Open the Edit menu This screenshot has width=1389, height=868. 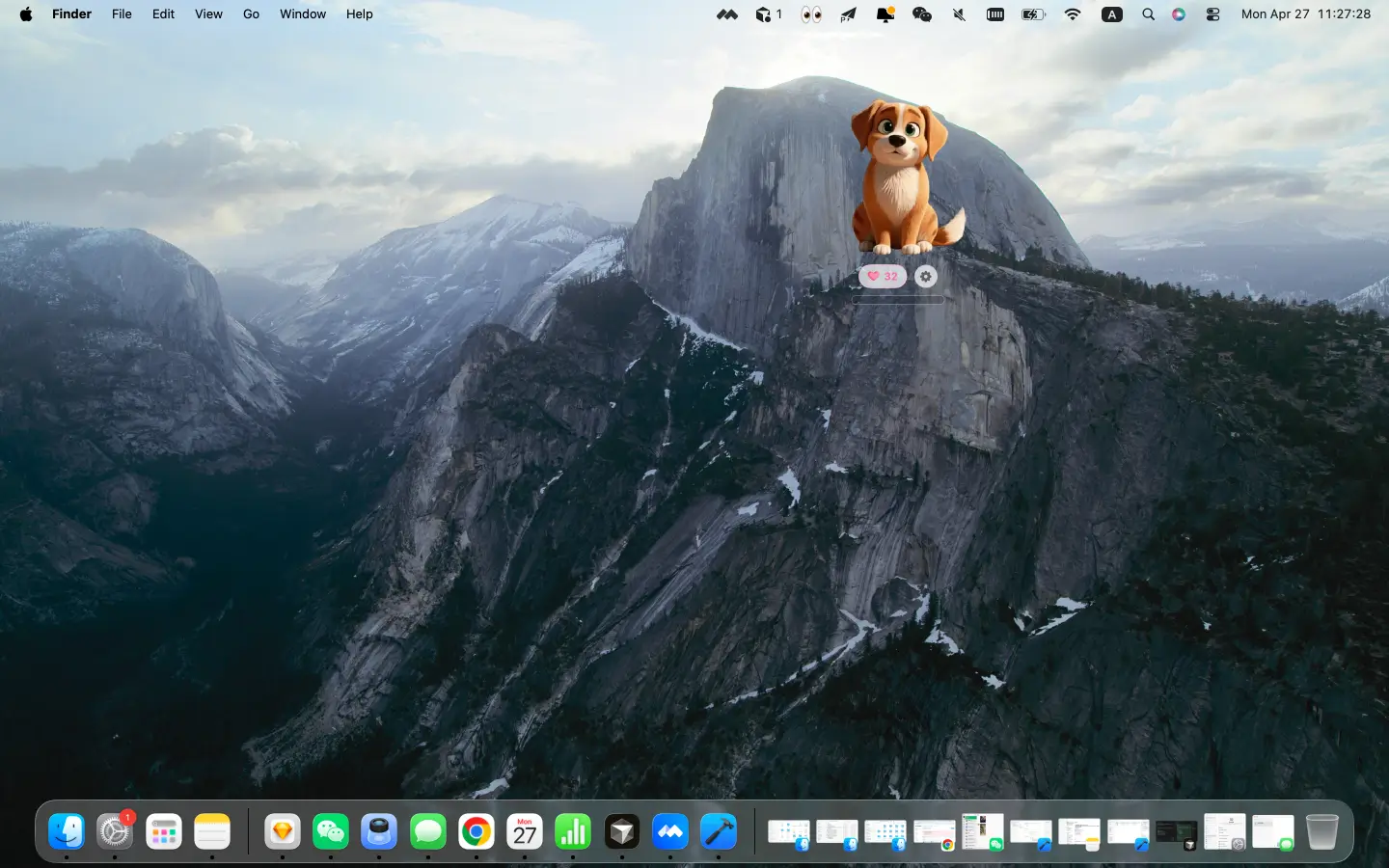pos(163,14)
